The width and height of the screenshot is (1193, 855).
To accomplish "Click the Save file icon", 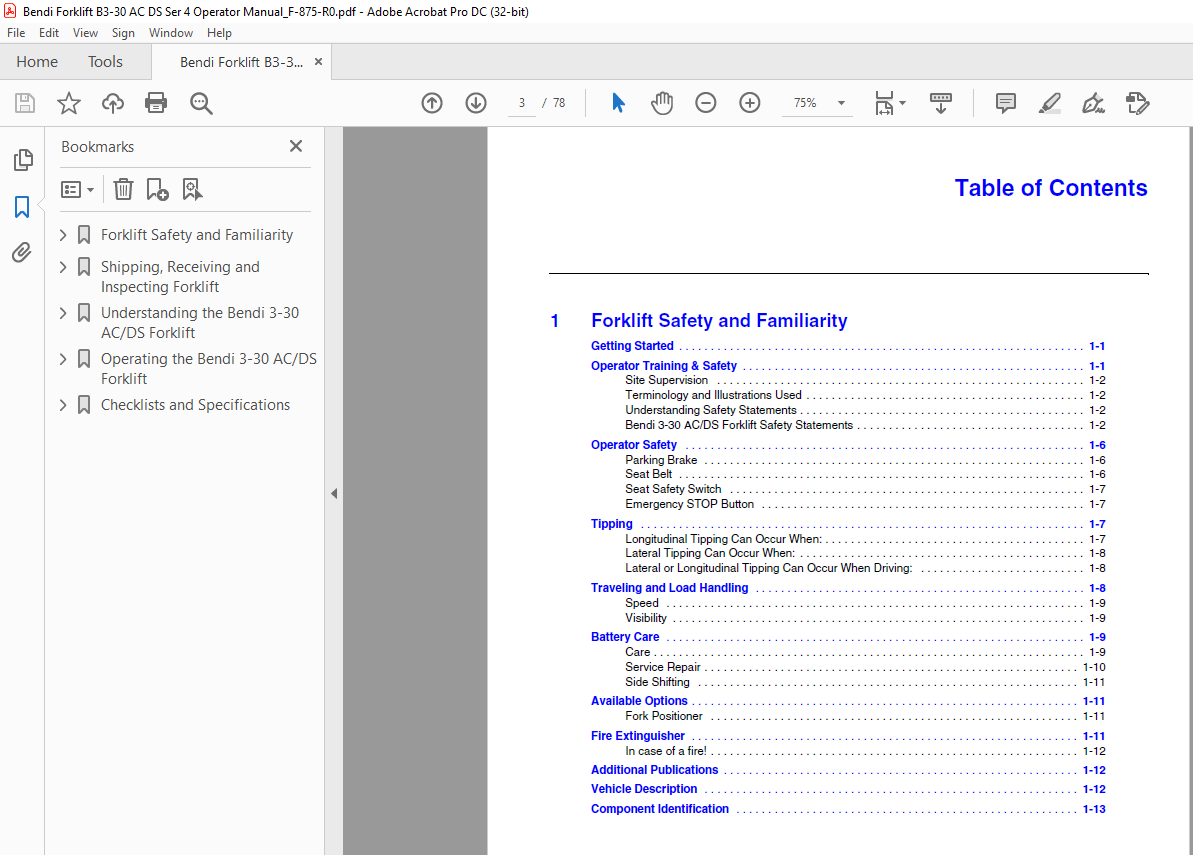I will coord(25,103).
